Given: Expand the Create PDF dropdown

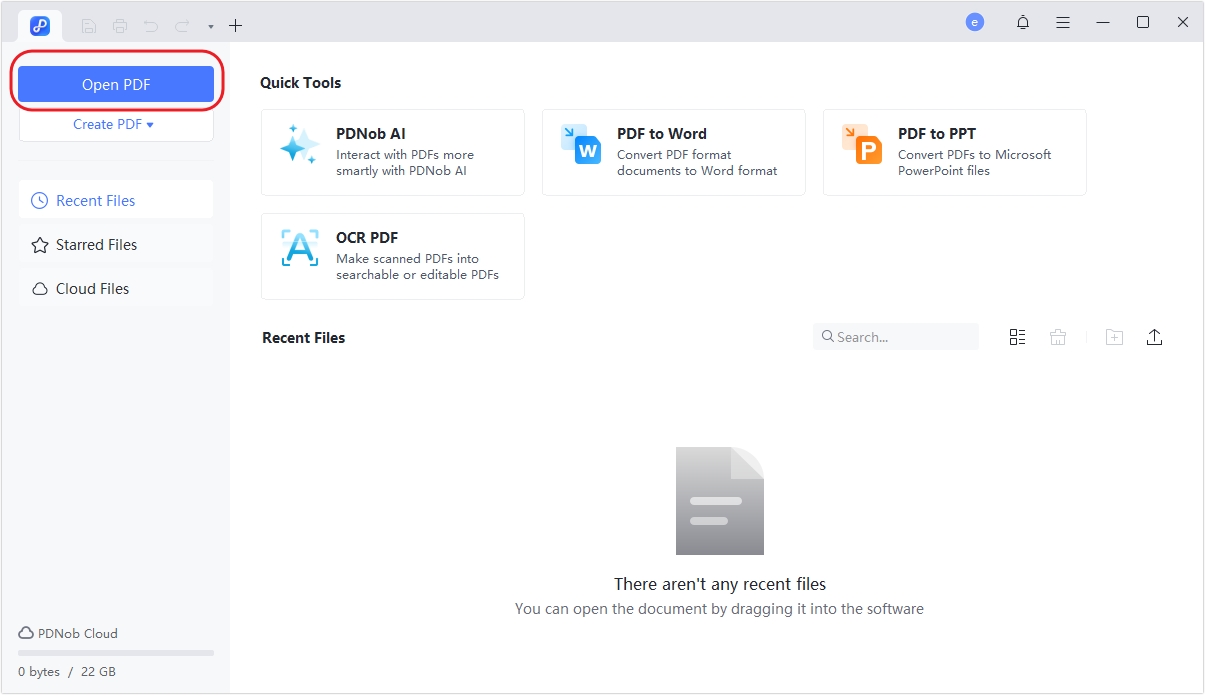Looking at the screenshot, I should coord(115,124).
